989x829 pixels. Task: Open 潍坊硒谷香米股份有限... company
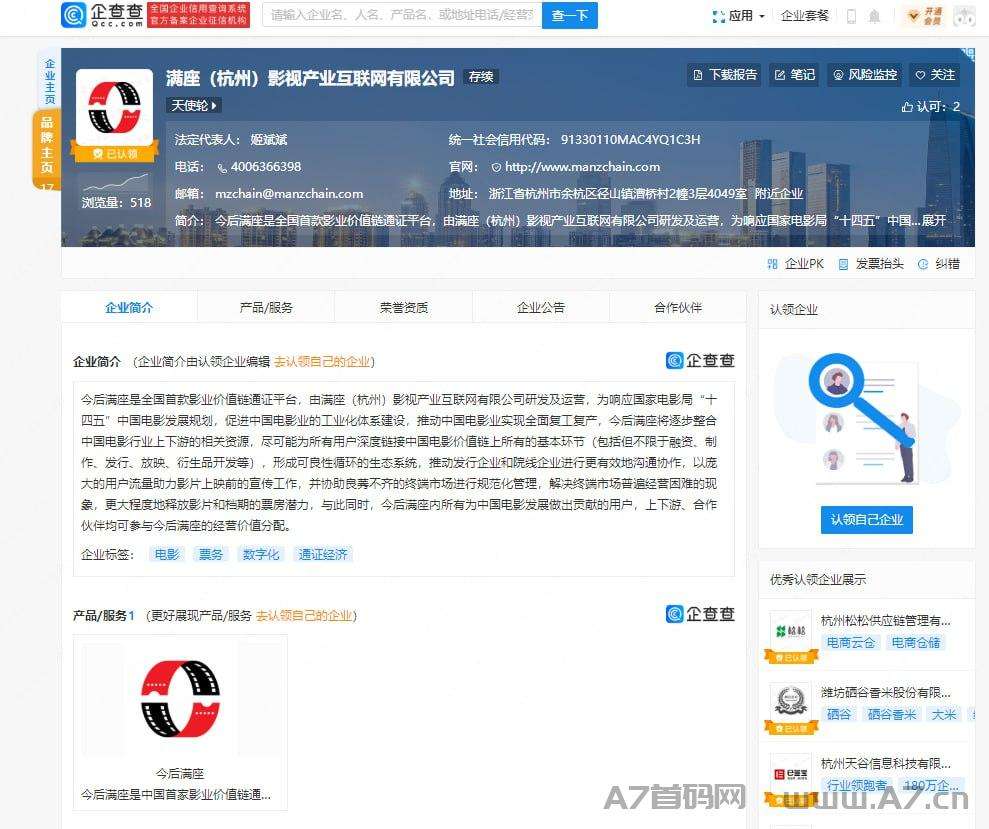885,693
